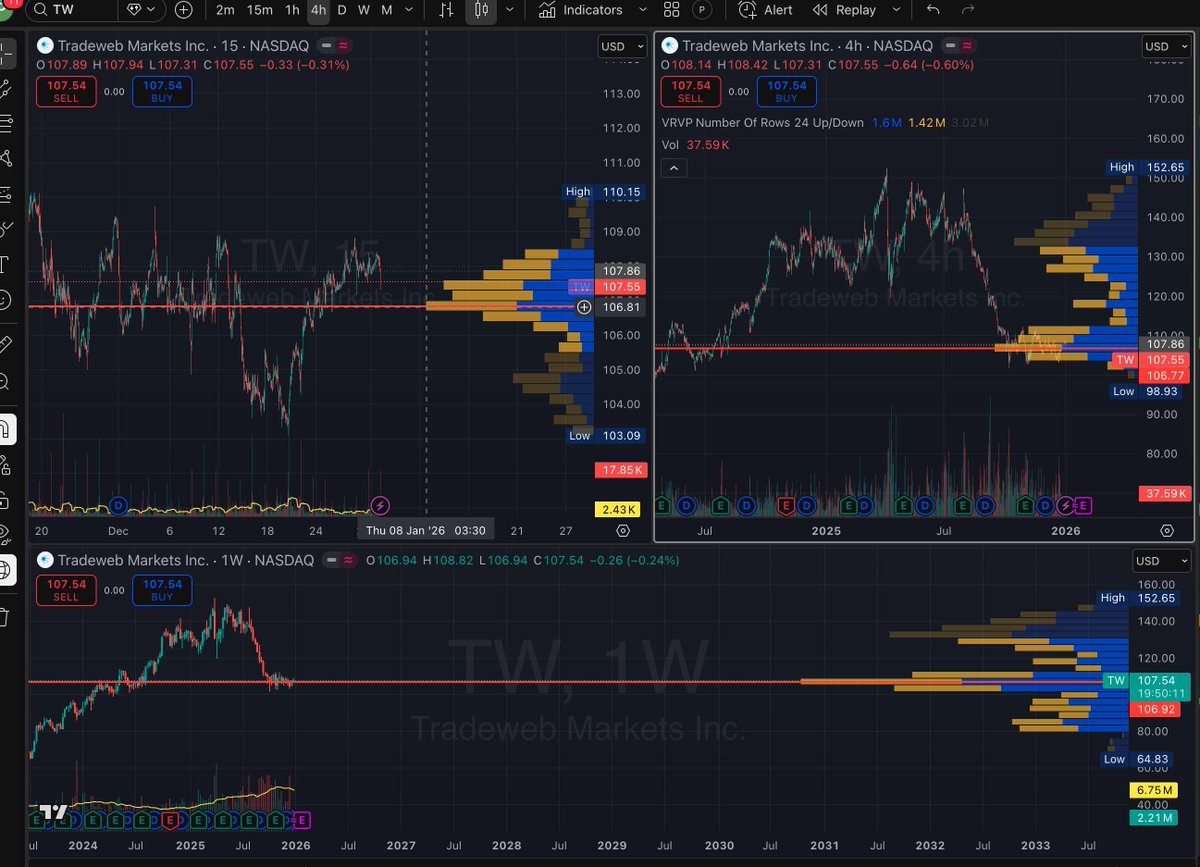Toggle the red wave pill on 15-minute chart
The width and height of the screenshot is (1200, 867).
(343, 46)
